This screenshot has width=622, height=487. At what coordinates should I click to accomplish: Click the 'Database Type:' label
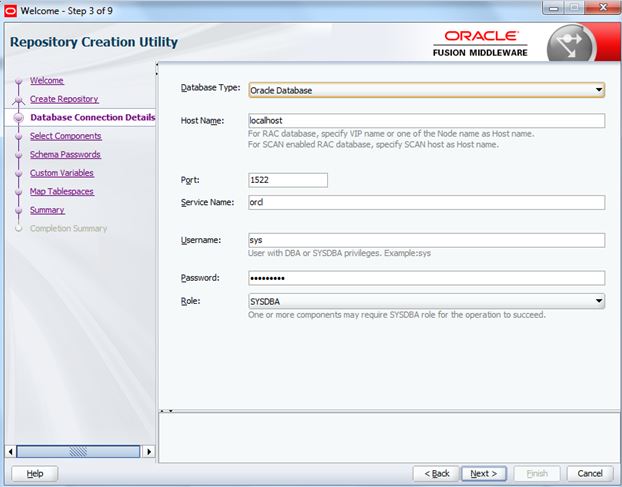210,88
